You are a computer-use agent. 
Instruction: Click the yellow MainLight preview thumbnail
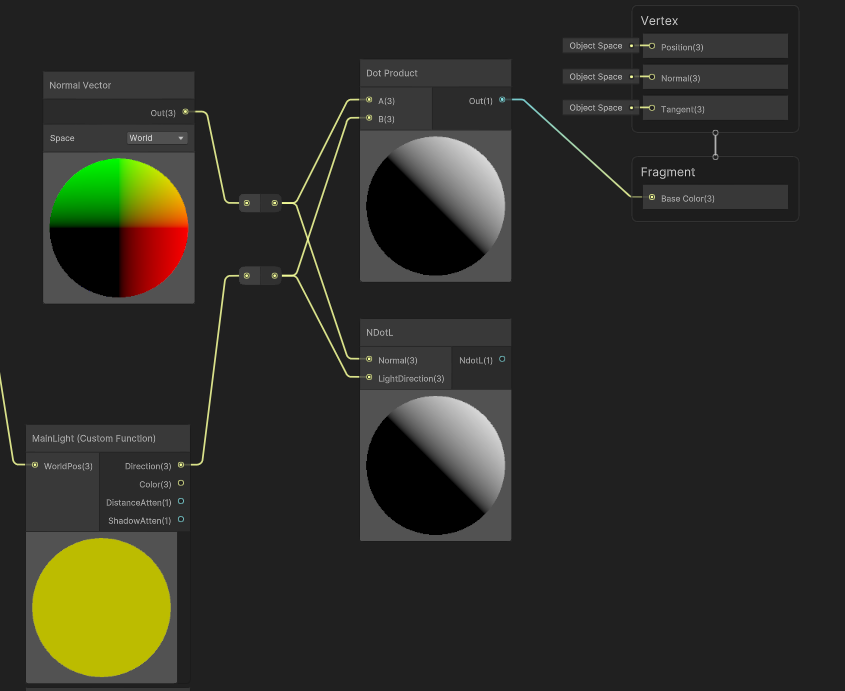click(x=101, y=607)
